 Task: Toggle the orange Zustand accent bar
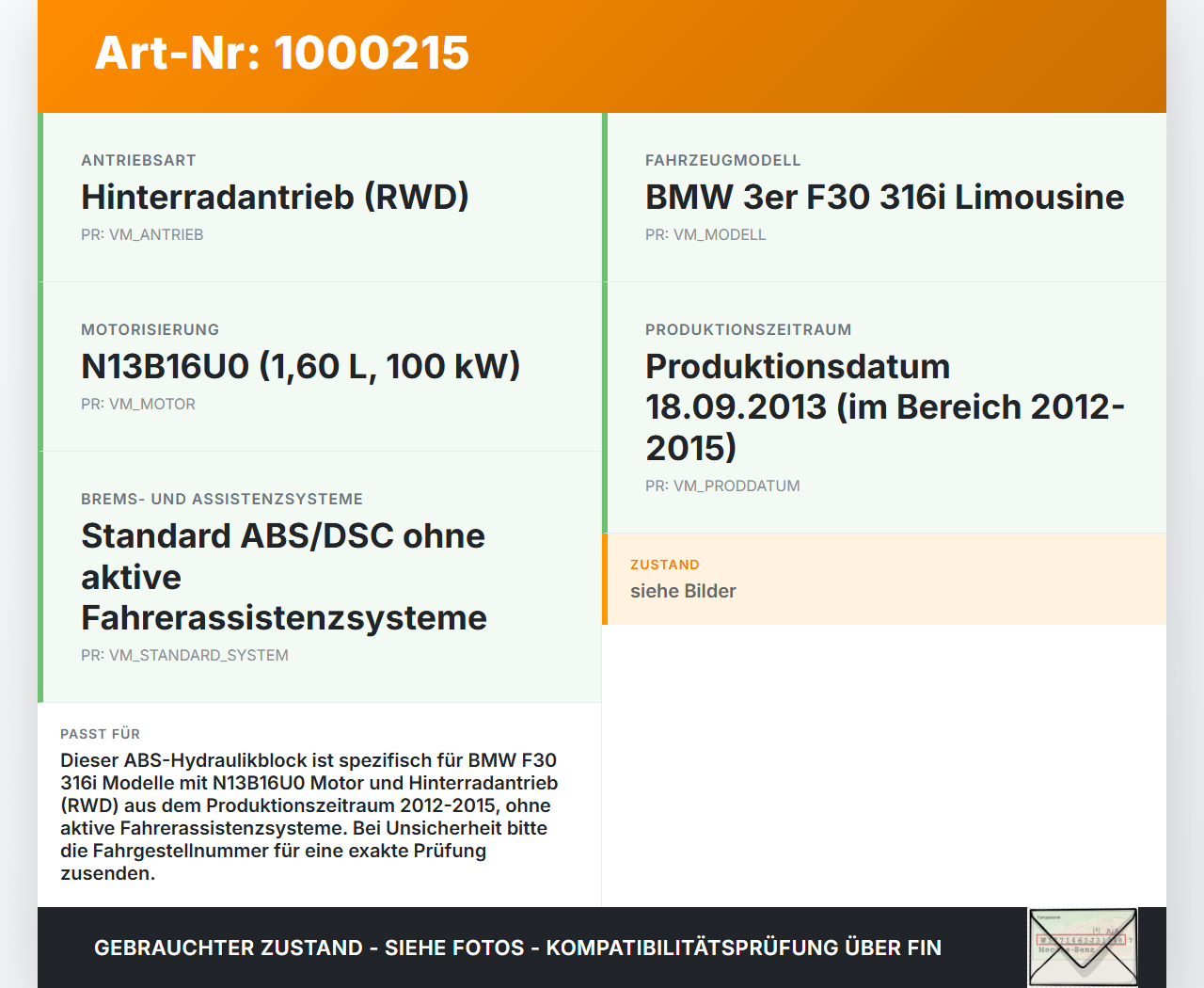(x=605, y=579)
